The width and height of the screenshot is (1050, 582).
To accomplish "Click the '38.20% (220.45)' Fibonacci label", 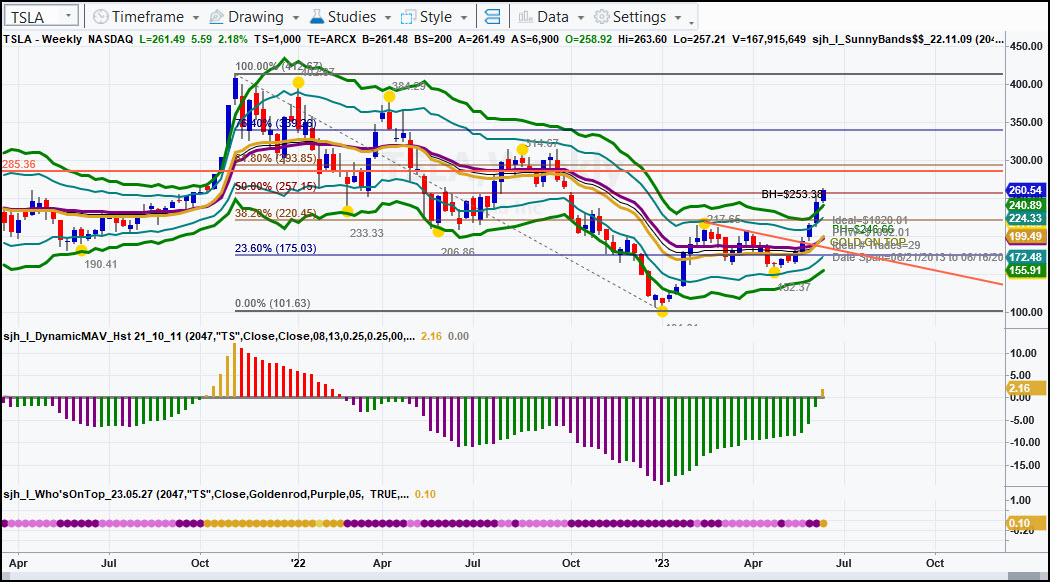I will [x=275, y=214].
